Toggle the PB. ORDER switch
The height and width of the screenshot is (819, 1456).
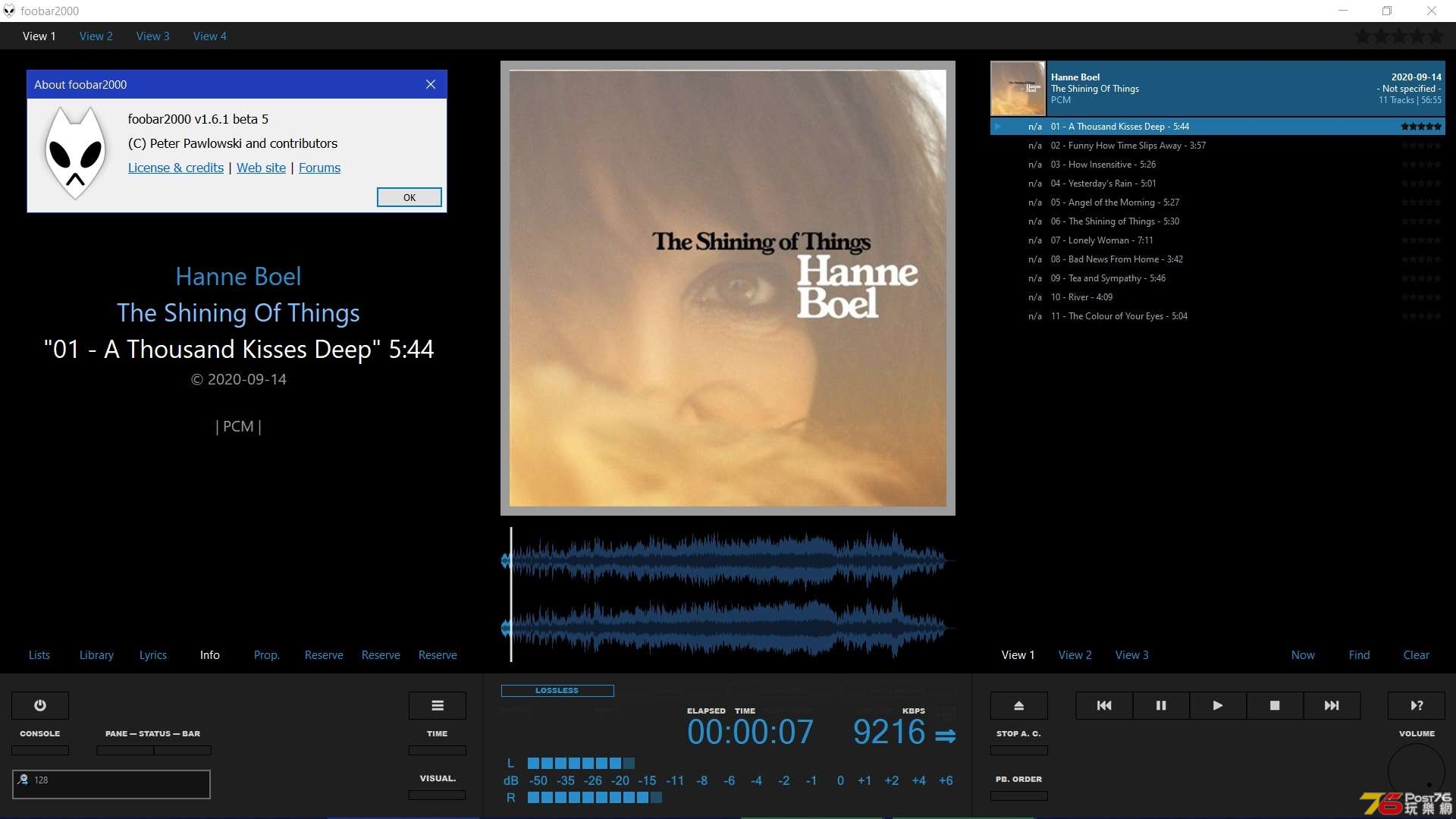1019,795
